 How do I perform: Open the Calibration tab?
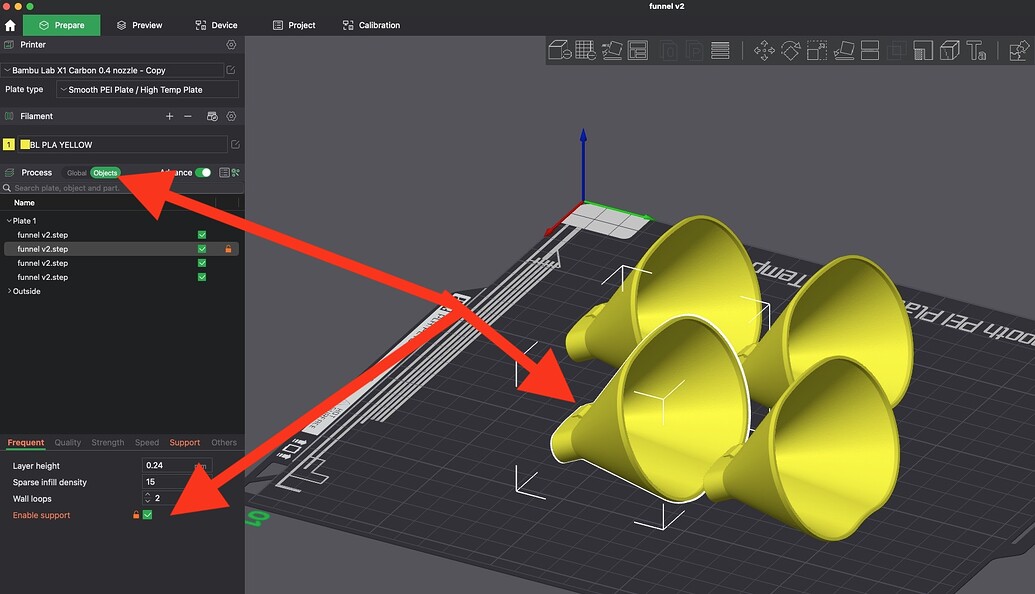tap(371, 25)
